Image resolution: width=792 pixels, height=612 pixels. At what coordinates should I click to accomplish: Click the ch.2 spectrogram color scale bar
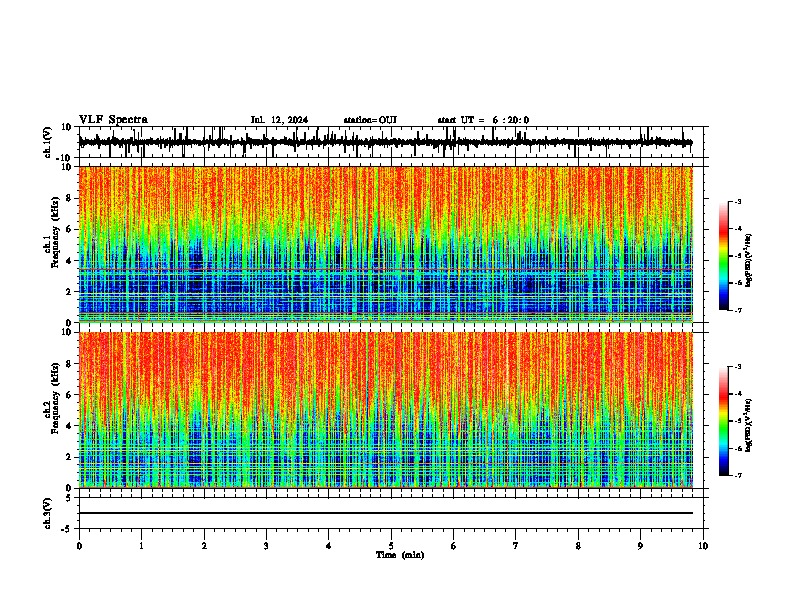click(x=724, y=421)
